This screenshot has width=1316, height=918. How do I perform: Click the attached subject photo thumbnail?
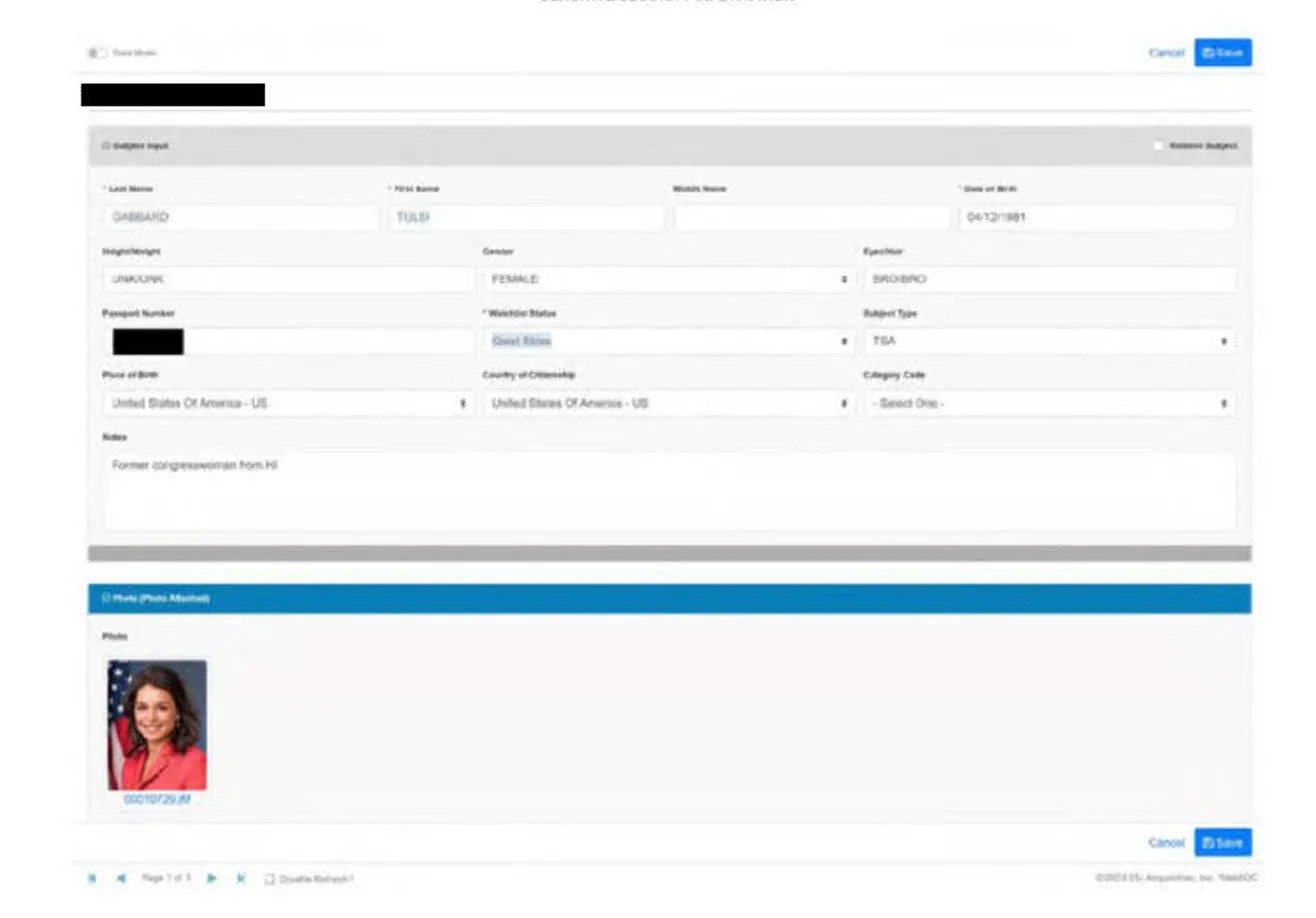pos(157,724)
